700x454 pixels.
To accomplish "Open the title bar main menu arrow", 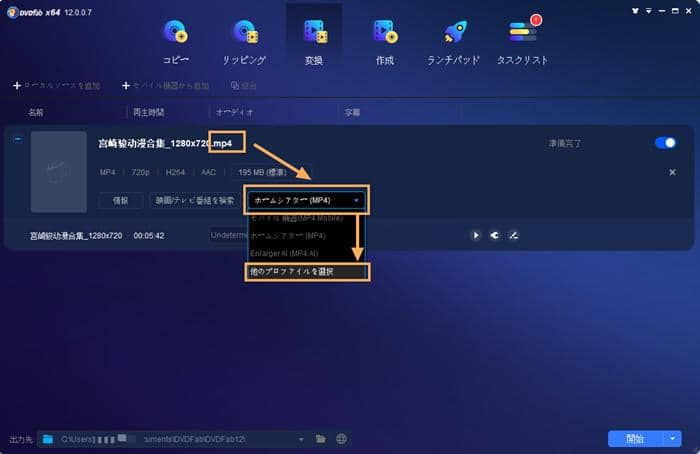I will pos(648,11).
